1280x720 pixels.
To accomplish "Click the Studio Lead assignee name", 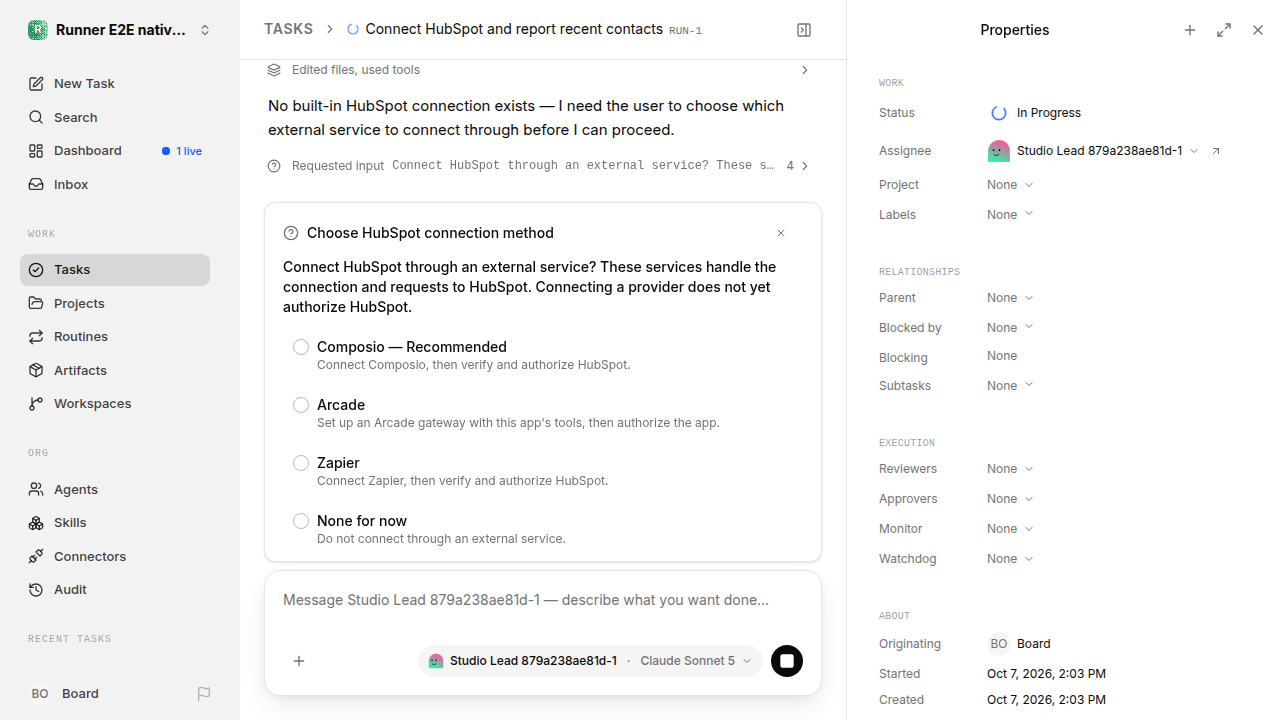I will [x=1100, y=151].
